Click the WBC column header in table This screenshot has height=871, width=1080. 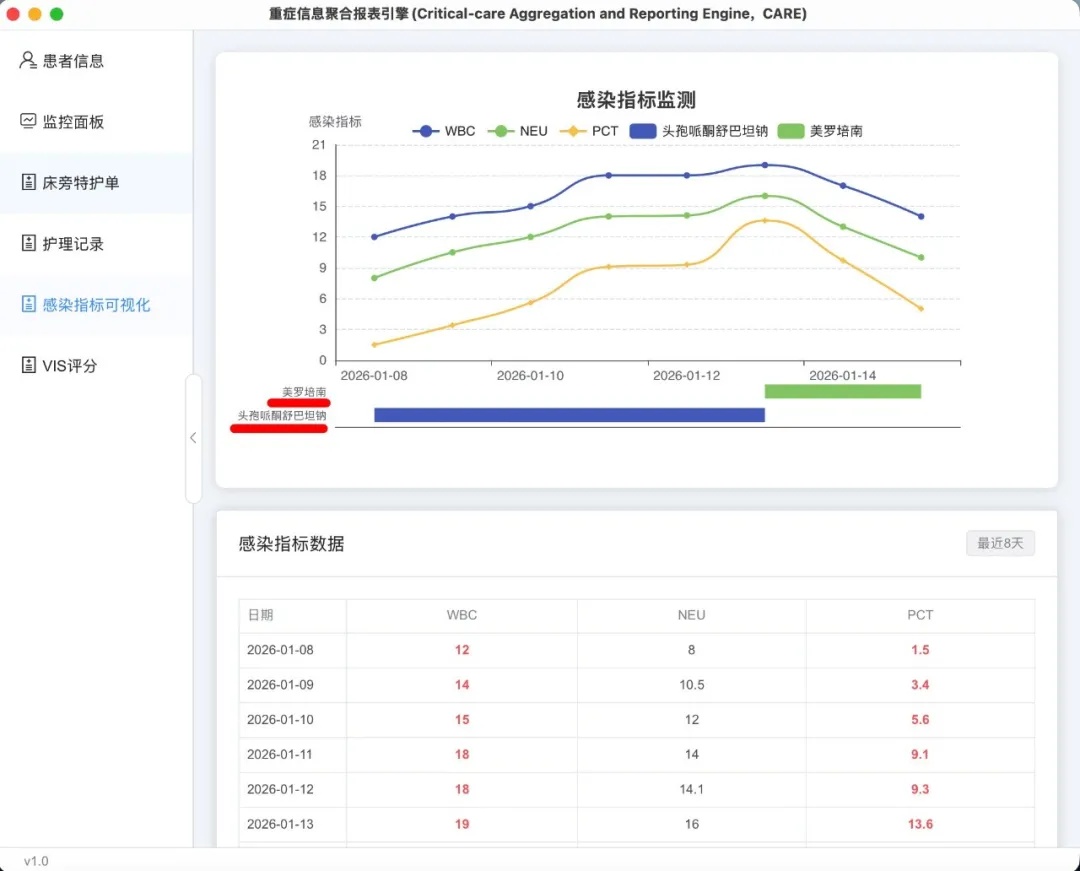point(461,615)
